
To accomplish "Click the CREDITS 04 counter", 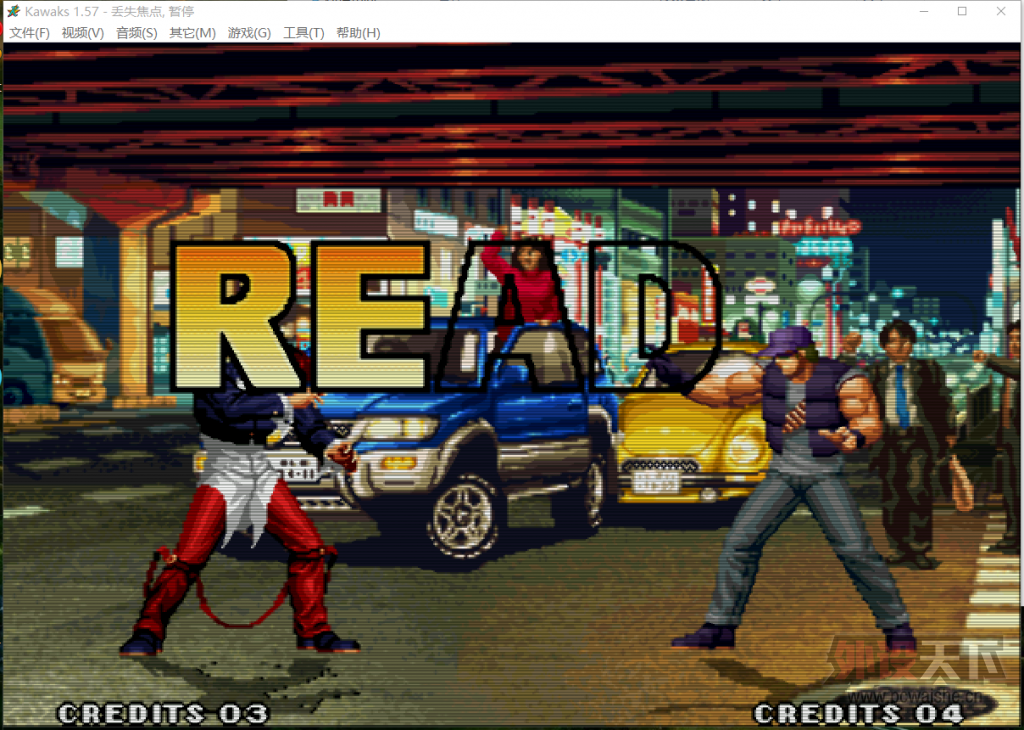I will [x=859, y=713].
